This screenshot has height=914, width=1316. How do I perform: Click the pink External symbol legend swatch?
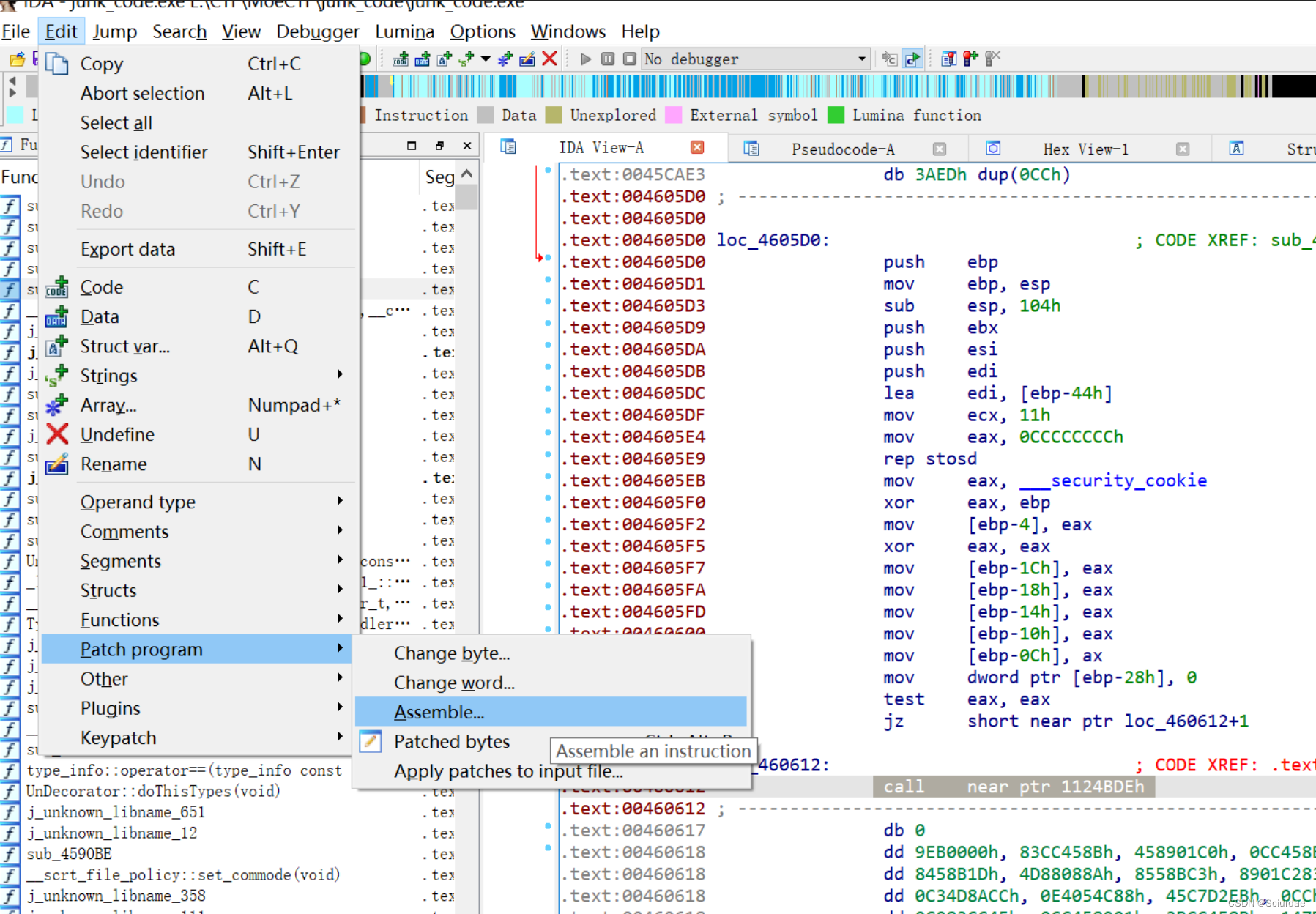point(672,115)
